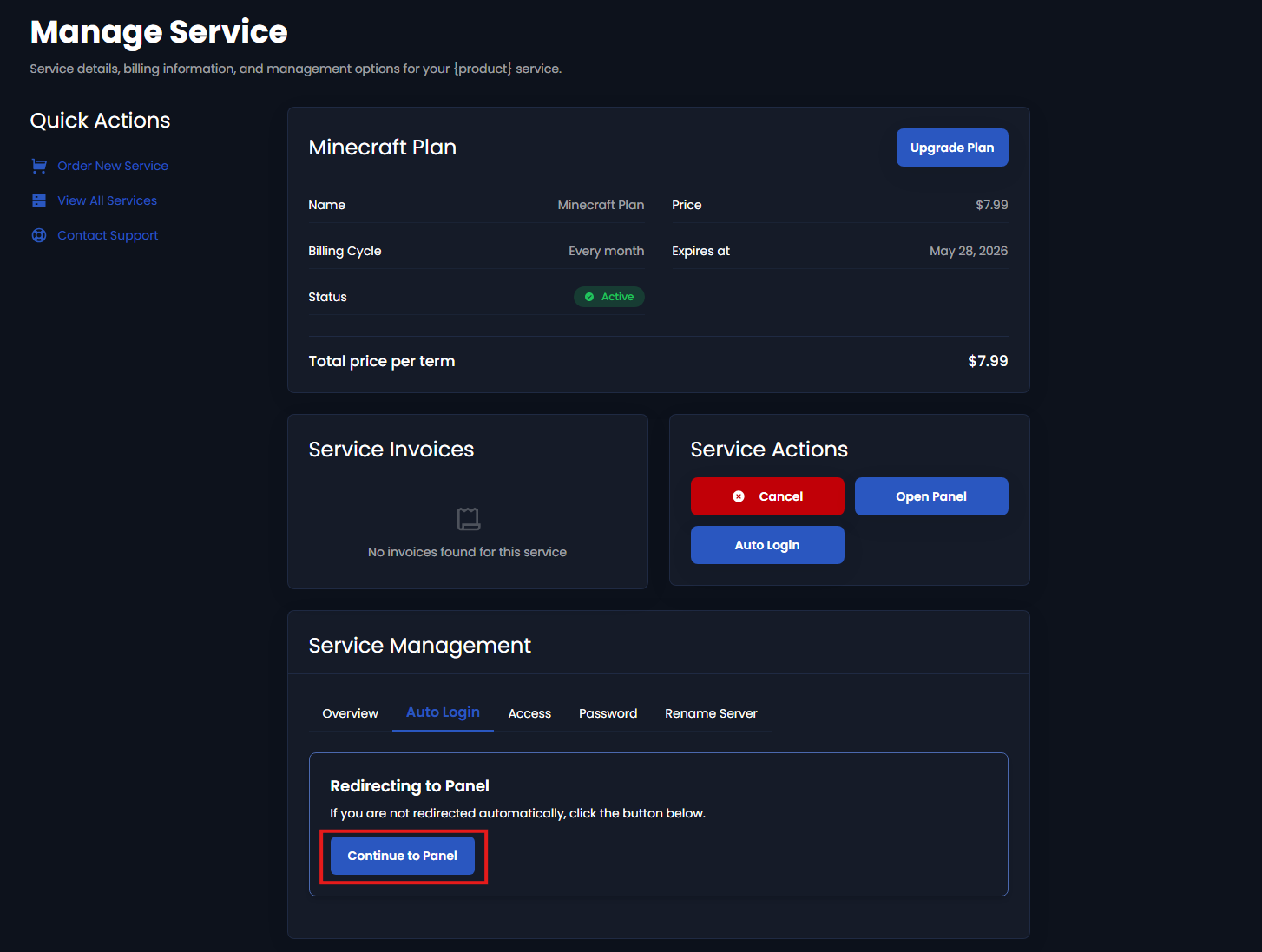Screen dimensions: 1262x952
Task: Click the 'If you are not redirected' message
Action: [x=518, y=813]
